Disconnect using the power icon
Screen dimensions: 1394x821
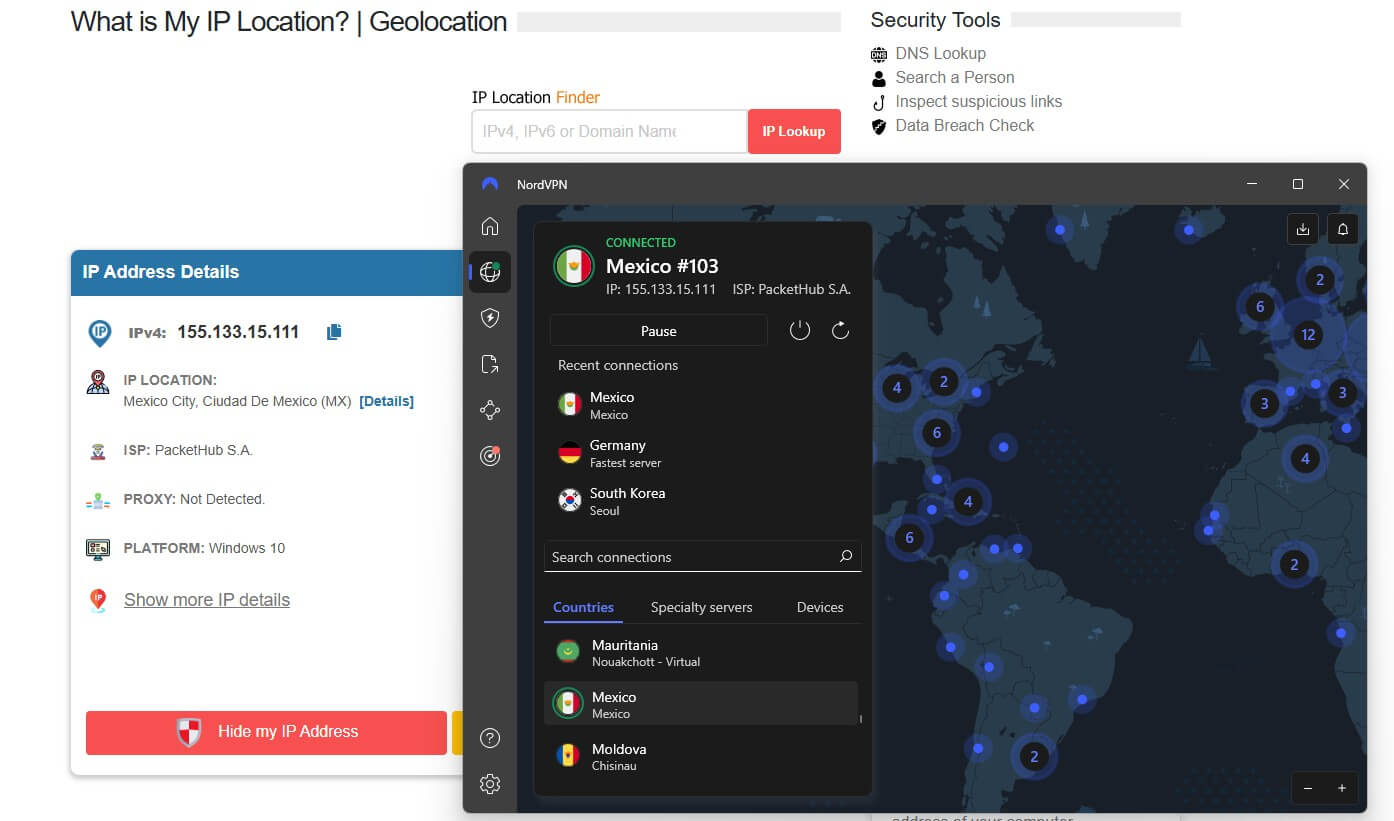click(800, 331)
